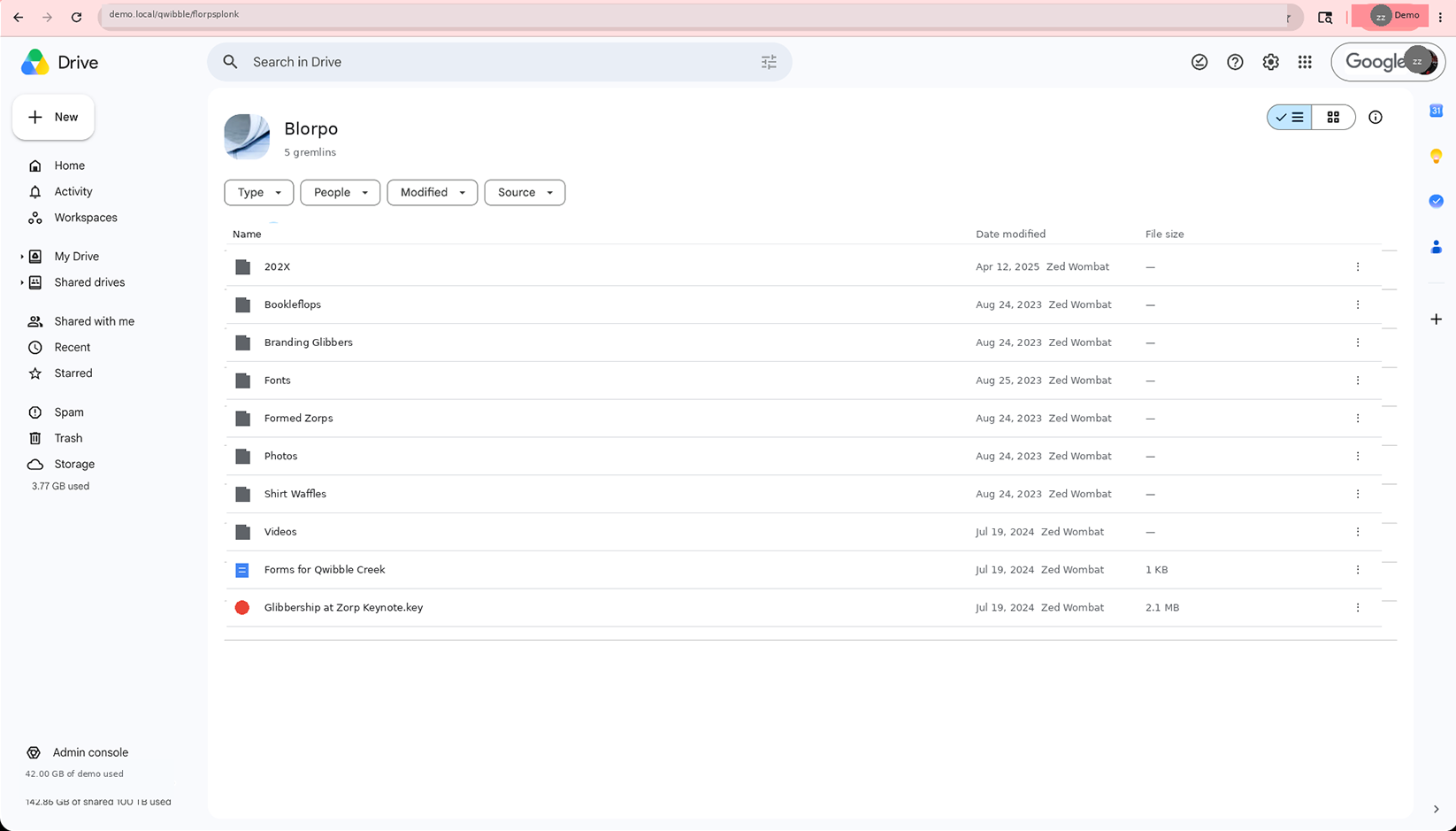The image size is (1456, 831).
Task: Open more actions for Glibbership Keynote file
Action: (x=1358, y=607)
